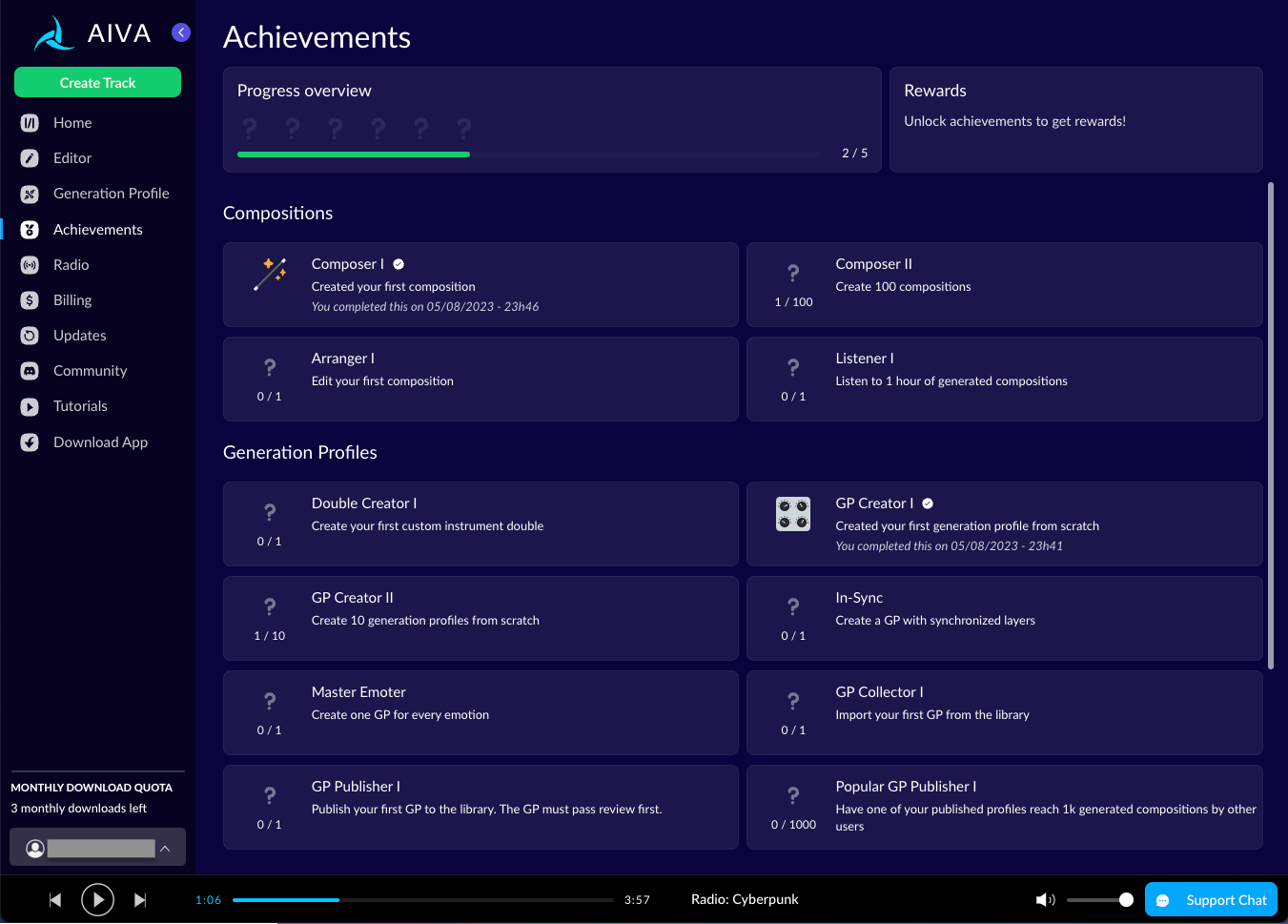1288x924 pixels.
Task: Open Support Chat
Action: click(x=1211, y=899)
